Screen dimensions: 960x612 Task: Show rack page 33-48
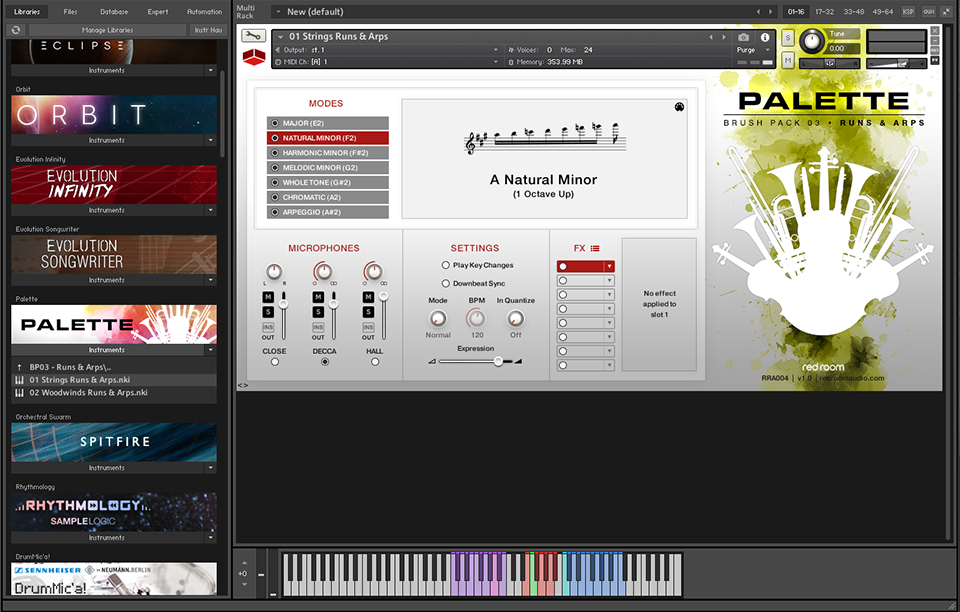point(853,12)
